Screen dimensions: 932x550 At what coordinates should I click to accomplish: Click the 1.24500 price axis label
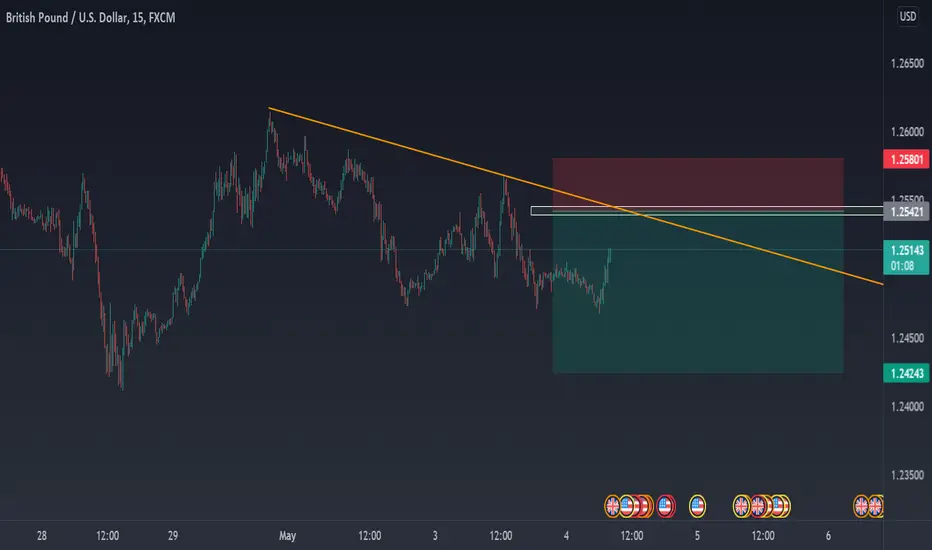pyautogui.click(x=907, y=338)
